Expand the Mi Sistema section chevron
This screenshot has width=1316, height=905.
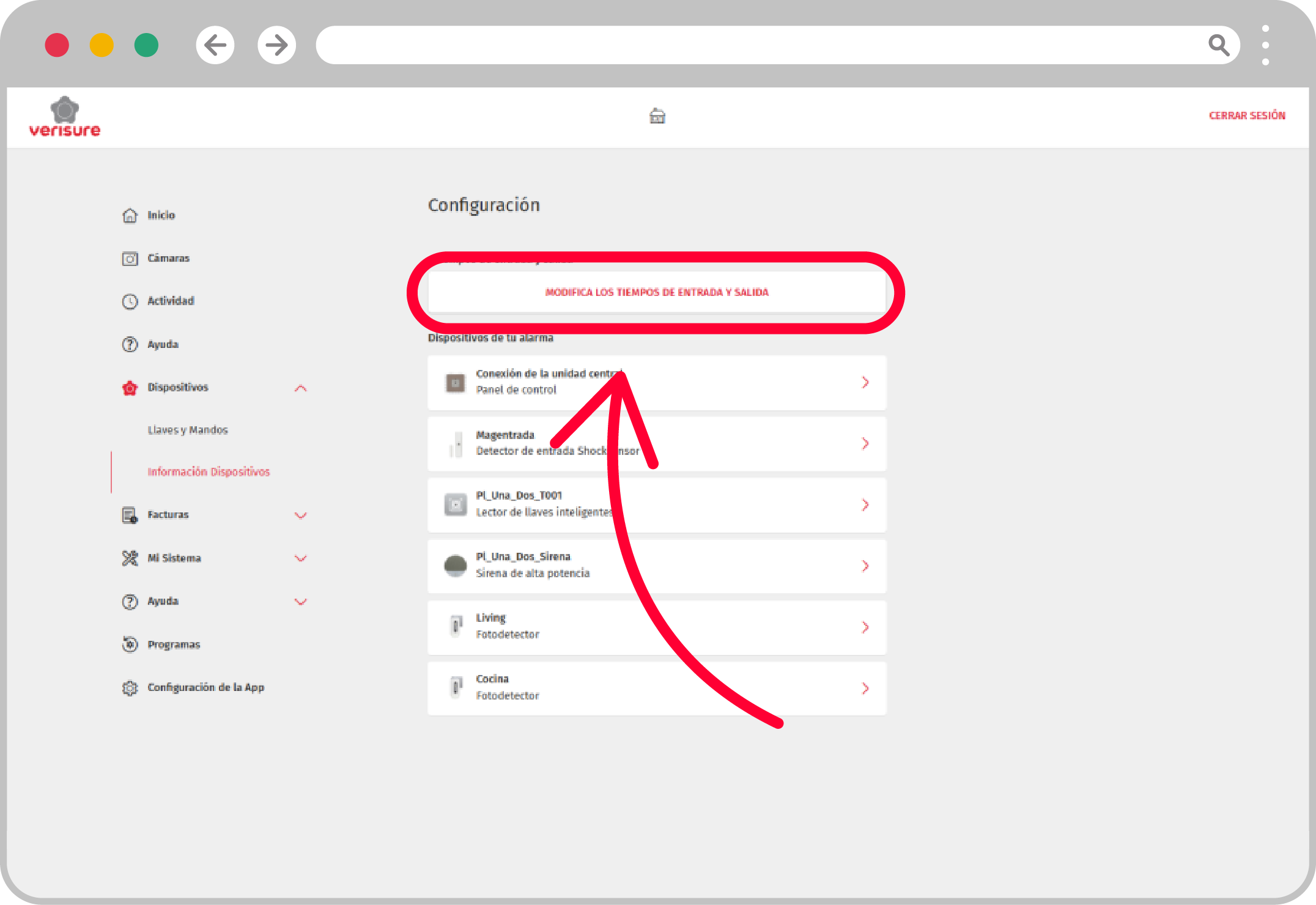click(x=300, y=558)
